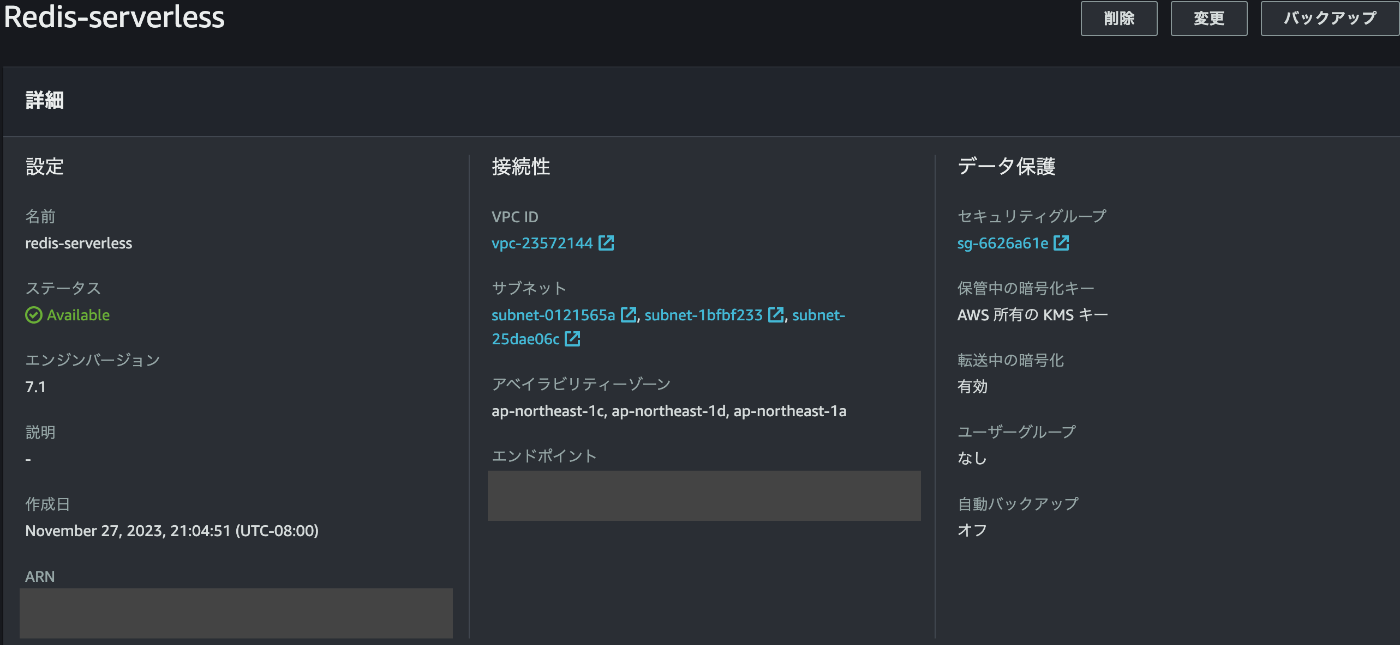Click the creation date November 27, 2023
The image size is (1400, 645).
tap(172, 531)
